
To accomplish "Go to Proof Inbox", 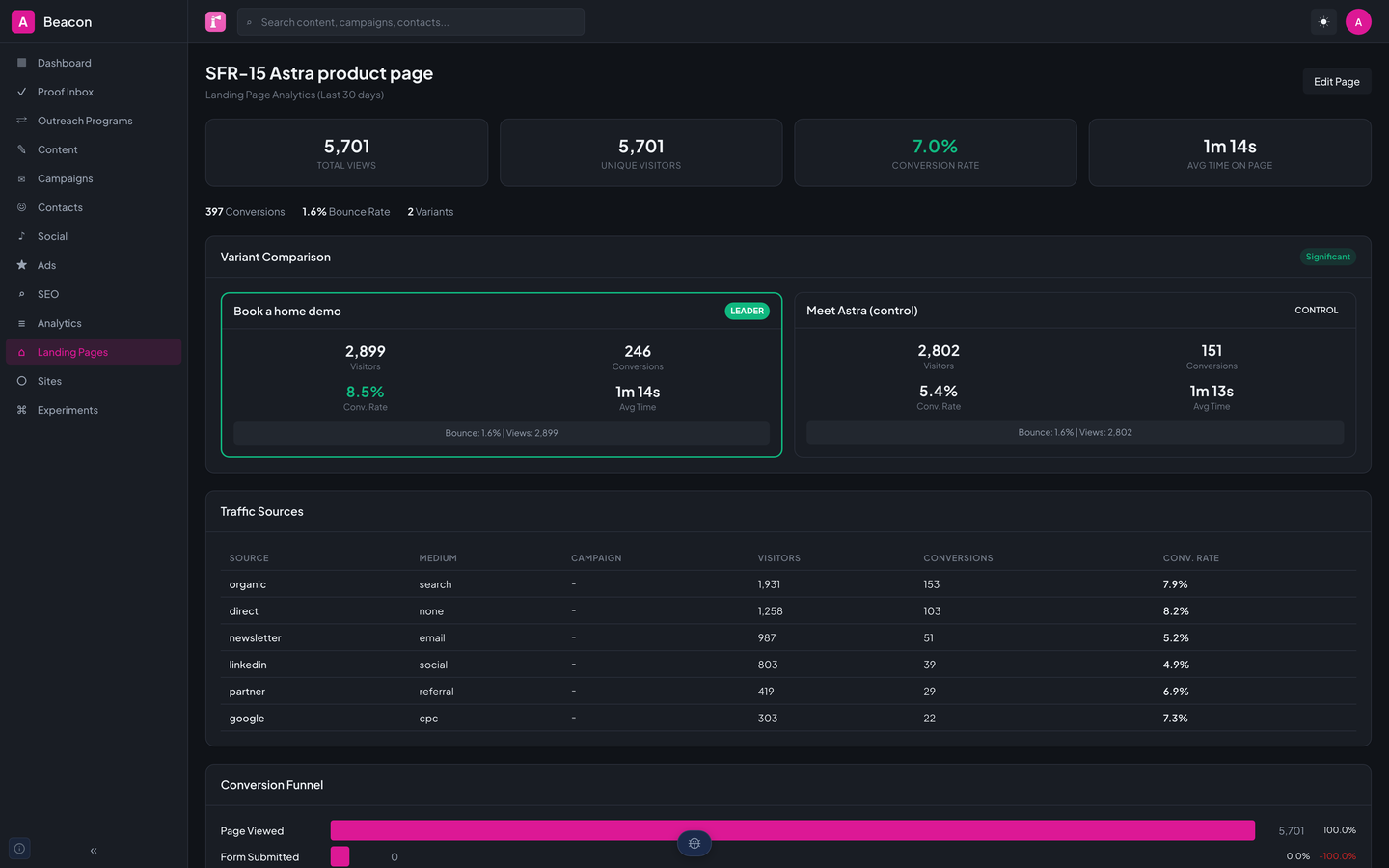I will click(x=94, y=92).
